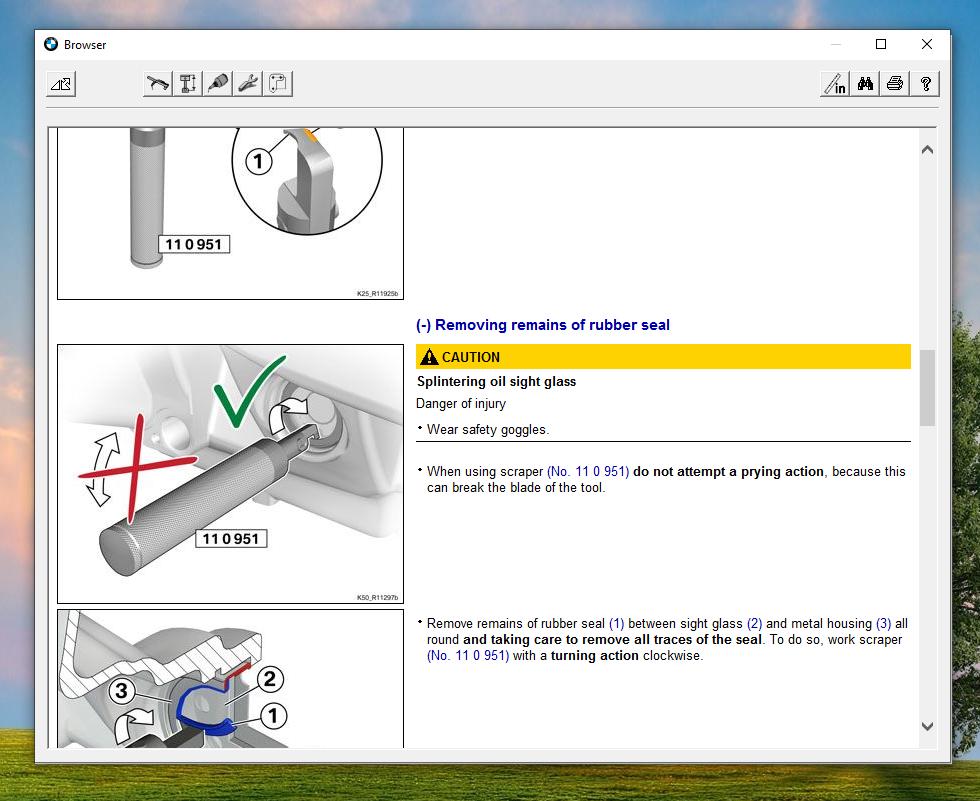Switch units with the ruler inch icon
Image resolution: width=980 pixels, height=801 pixels.
click(835, 84)
